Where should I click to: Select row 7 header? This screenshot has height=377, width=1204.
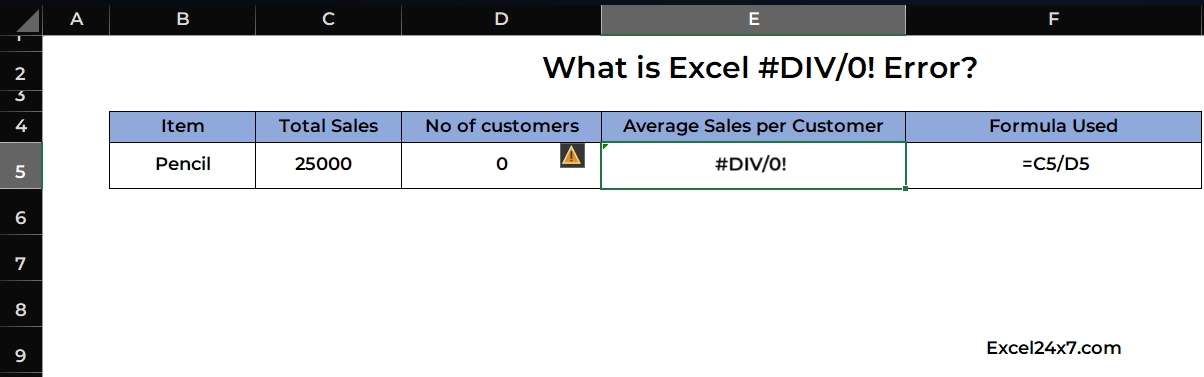[21, 264]
